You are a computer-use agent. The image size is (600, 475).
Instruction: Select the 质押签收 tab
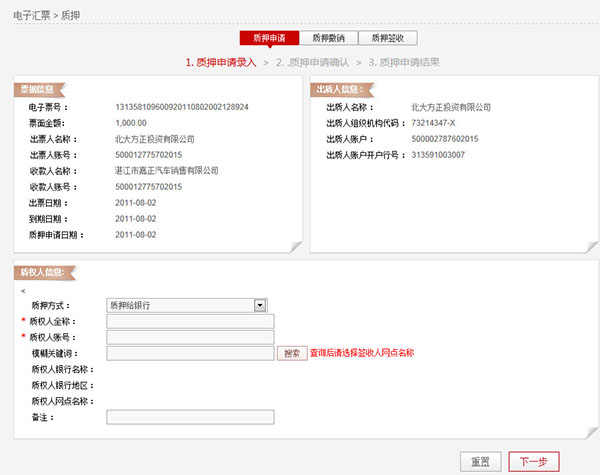click(387, 39)
